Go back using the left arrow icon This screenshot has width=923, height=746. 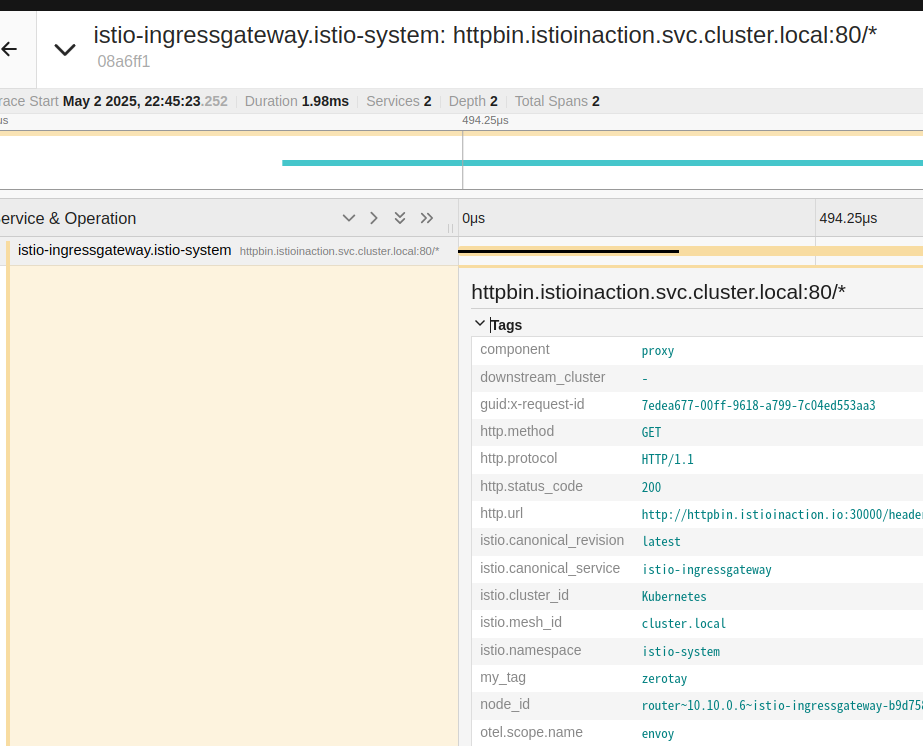click(9, 49)
